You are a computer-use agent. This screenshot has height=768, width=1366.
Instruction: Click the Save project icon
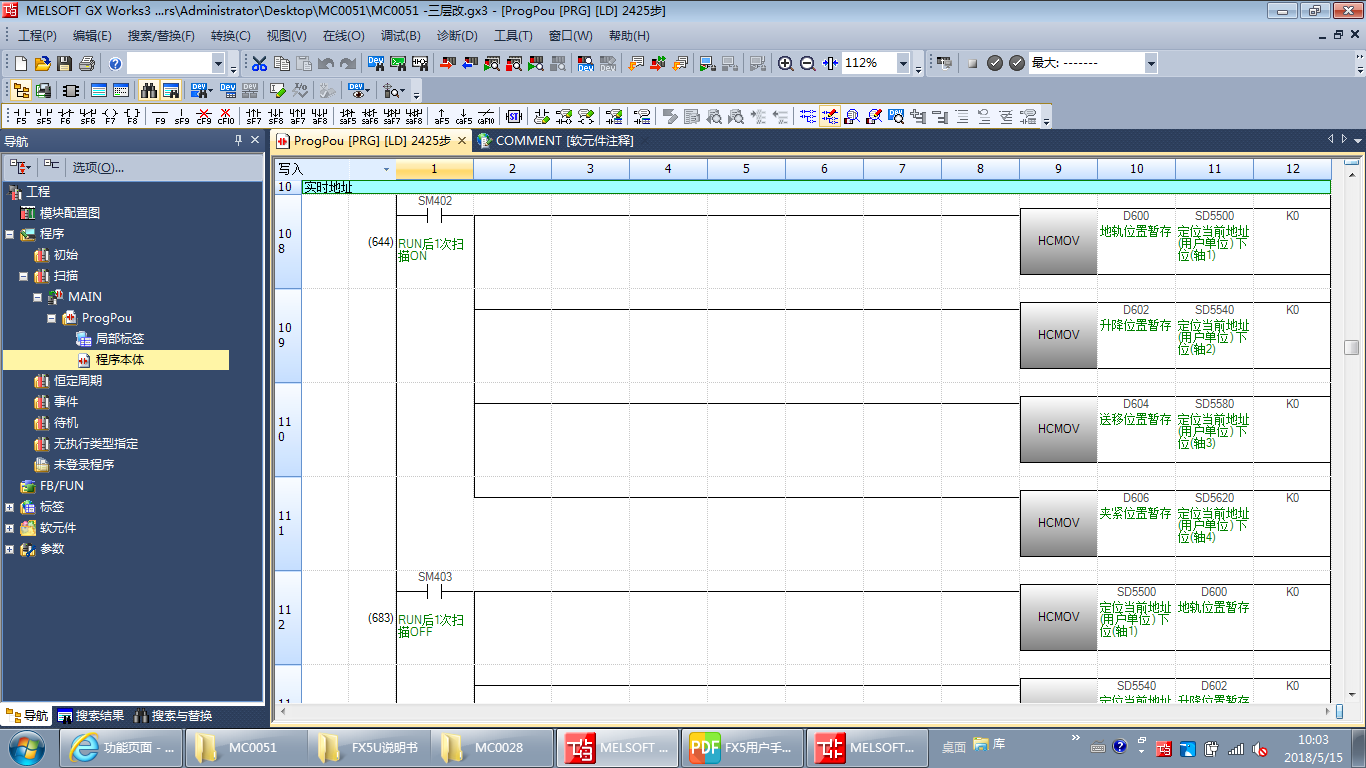(x=64, y=63)
